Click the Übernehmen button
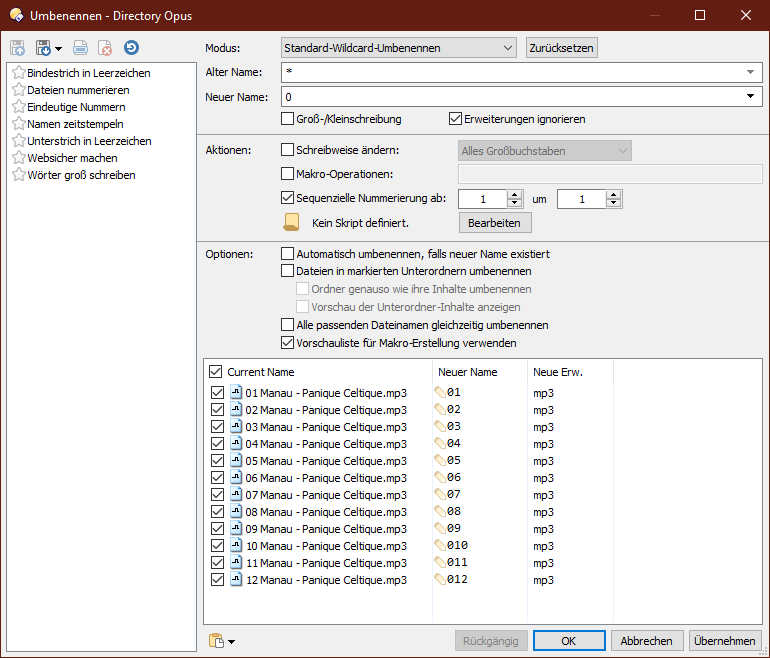770x658 pixels. [x=725, y=641]
